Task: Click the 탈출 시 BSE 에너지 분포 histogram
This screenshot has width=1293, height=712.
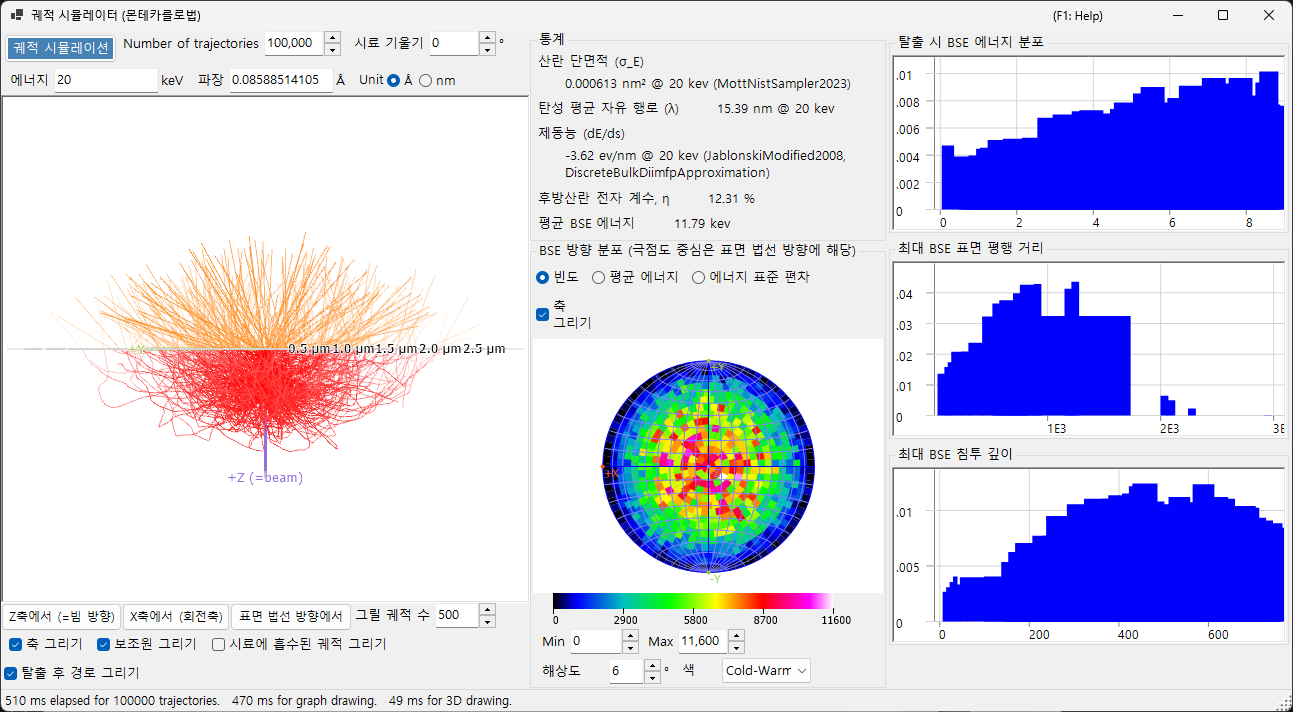Action: pos(1088,143)
